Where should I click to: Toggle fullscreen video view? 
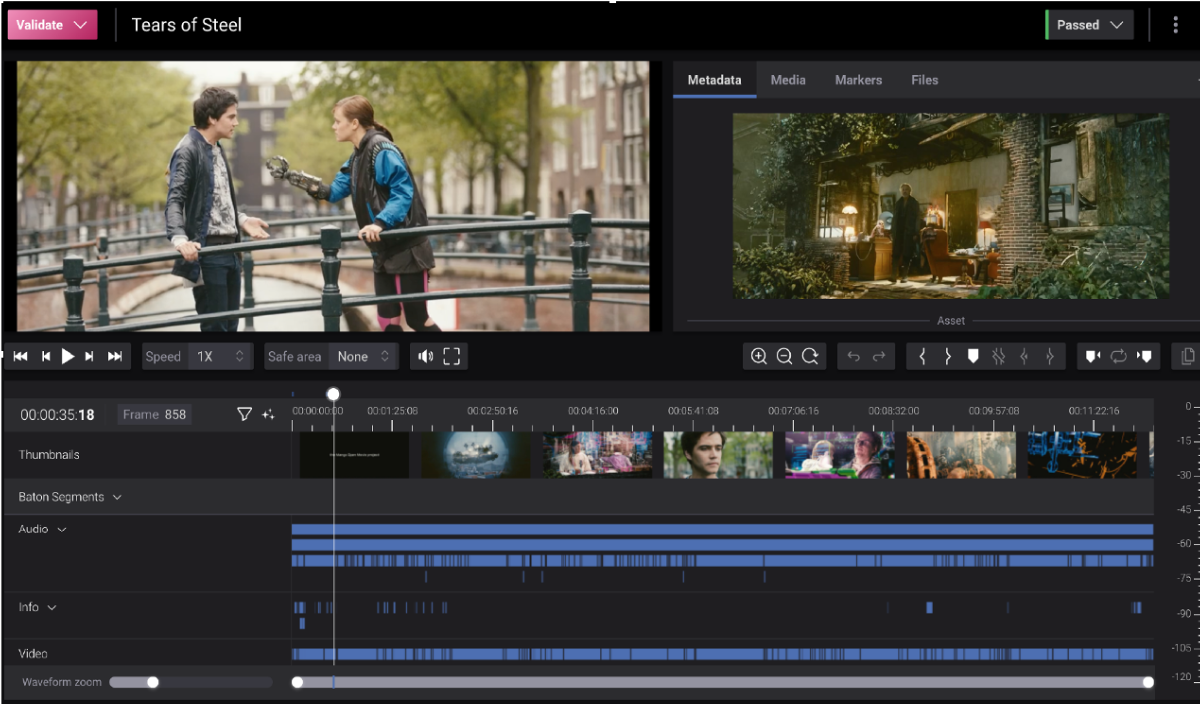tap(452, 357)
